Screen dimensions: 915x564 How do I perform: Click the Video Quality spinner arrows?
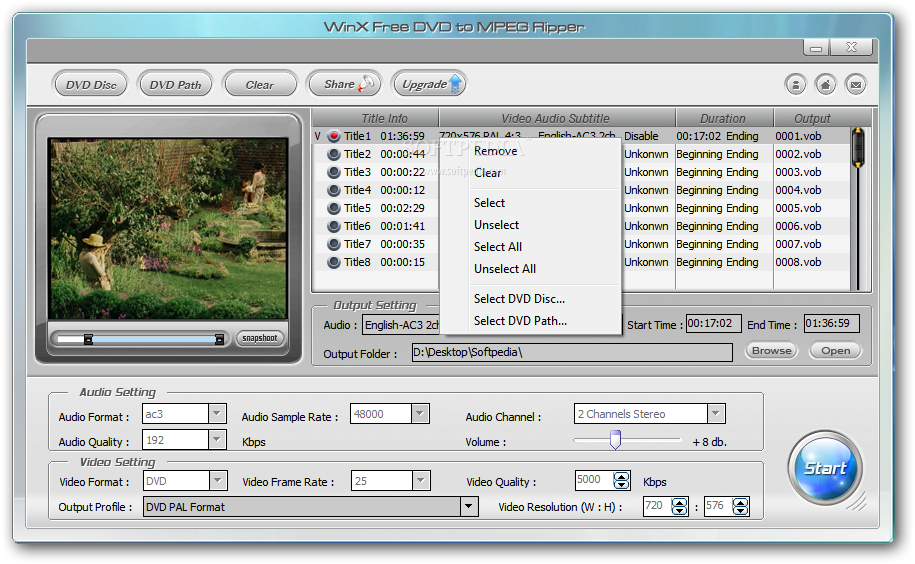pos(621,481)
